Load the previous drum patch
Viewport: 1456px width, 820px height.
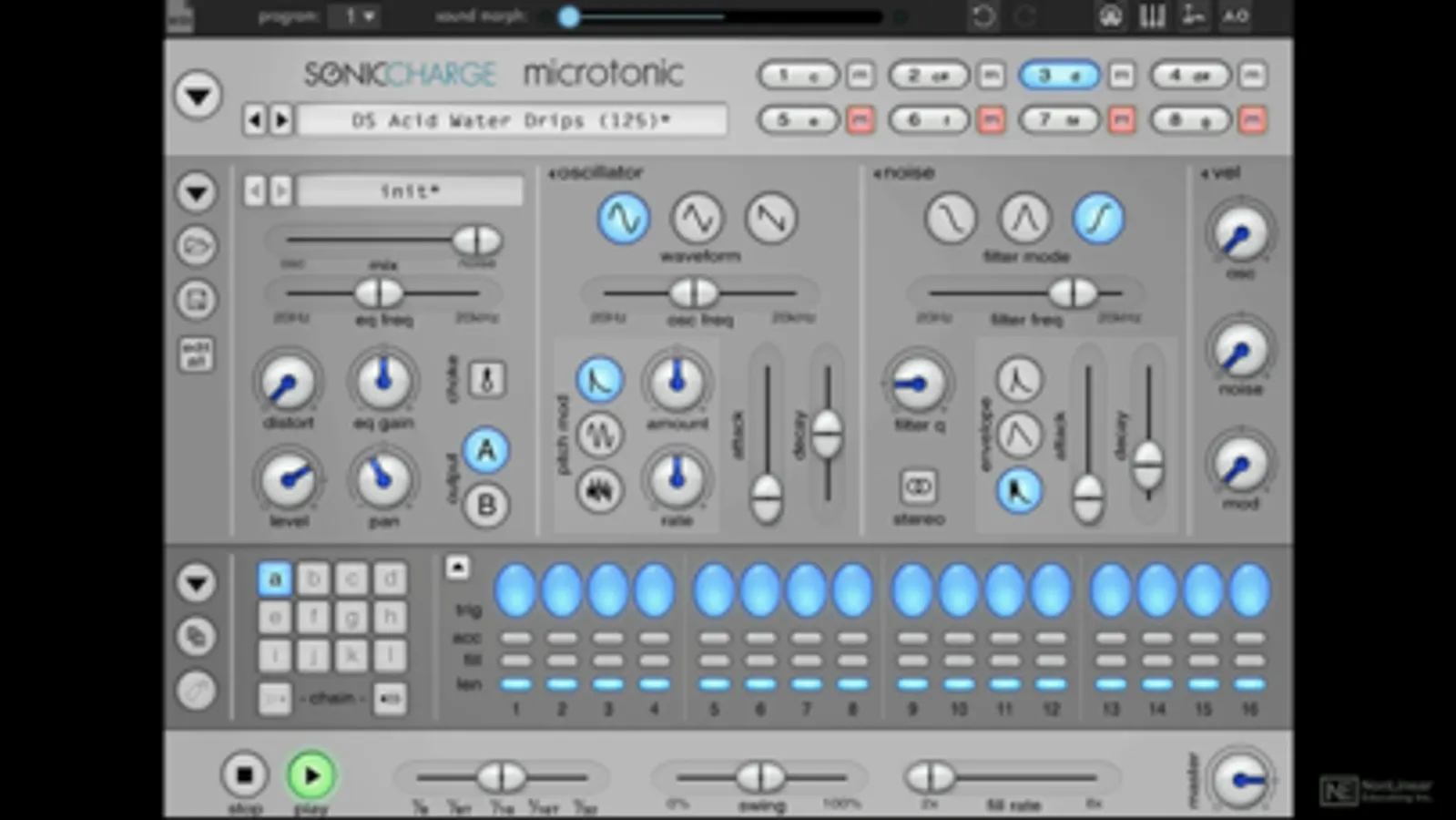click(255, 191)
